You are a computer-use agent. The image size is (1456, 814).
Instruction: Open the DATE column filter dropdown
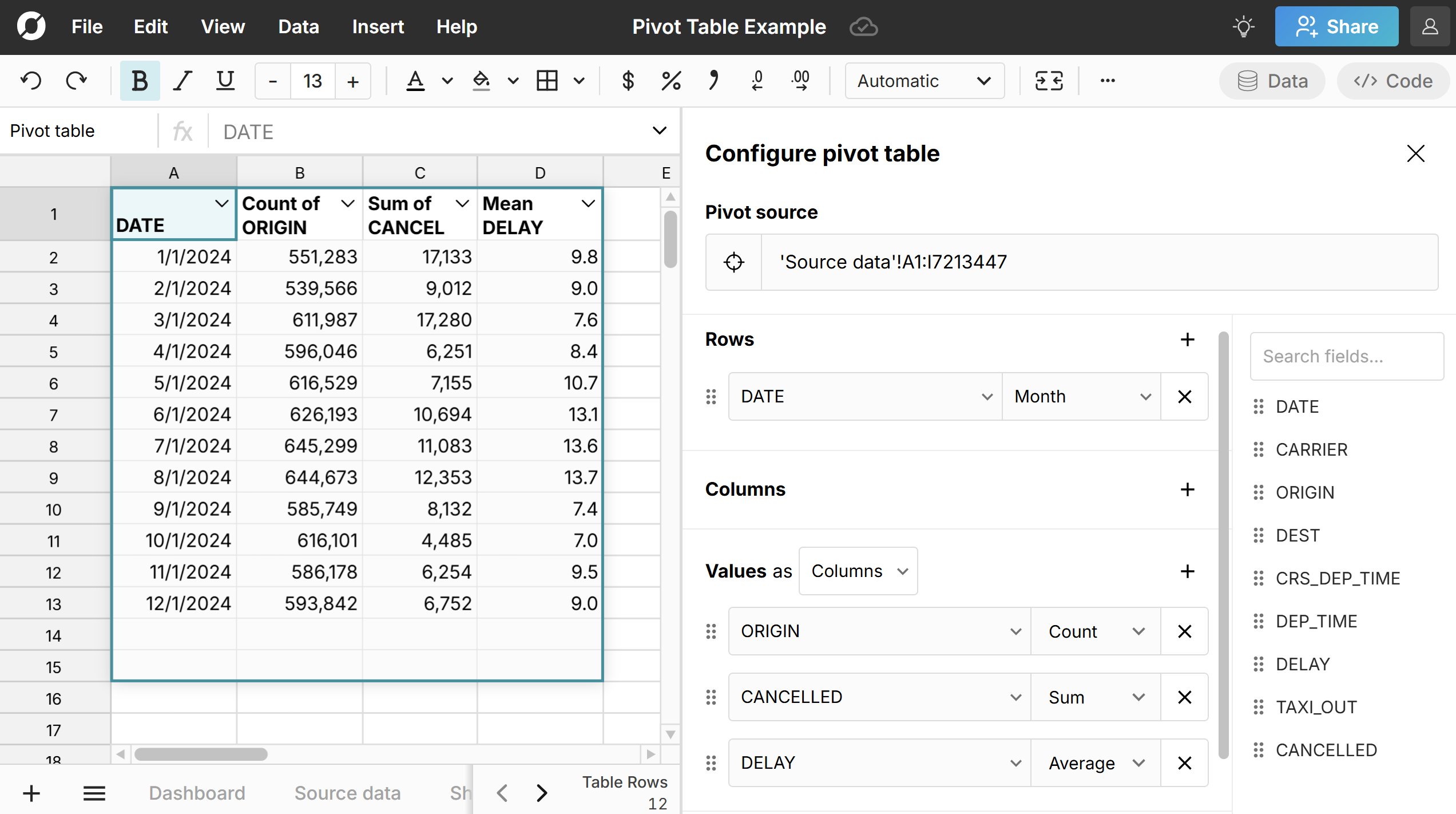(222, 203)
